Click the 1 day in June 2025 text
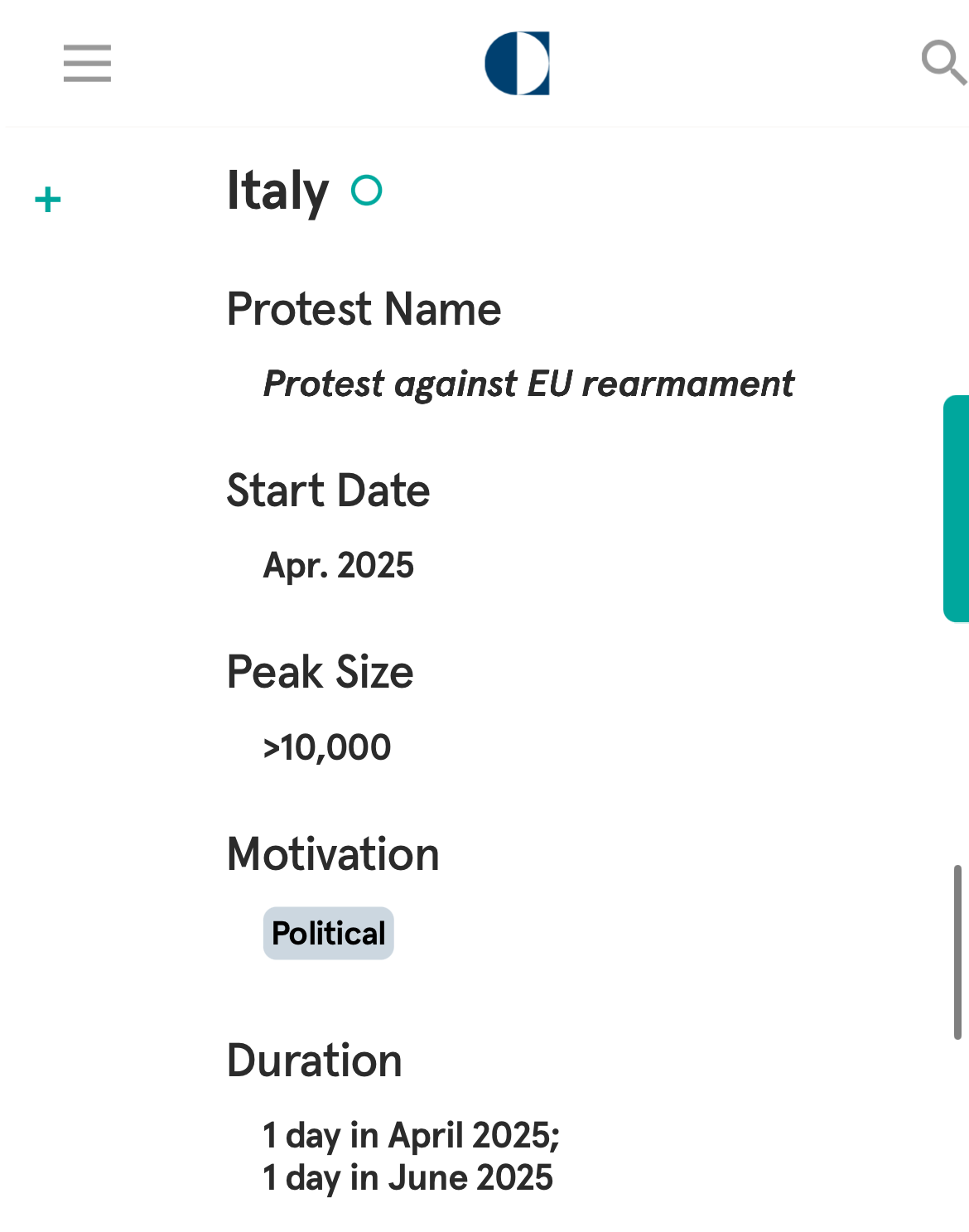 (407, 1177)
